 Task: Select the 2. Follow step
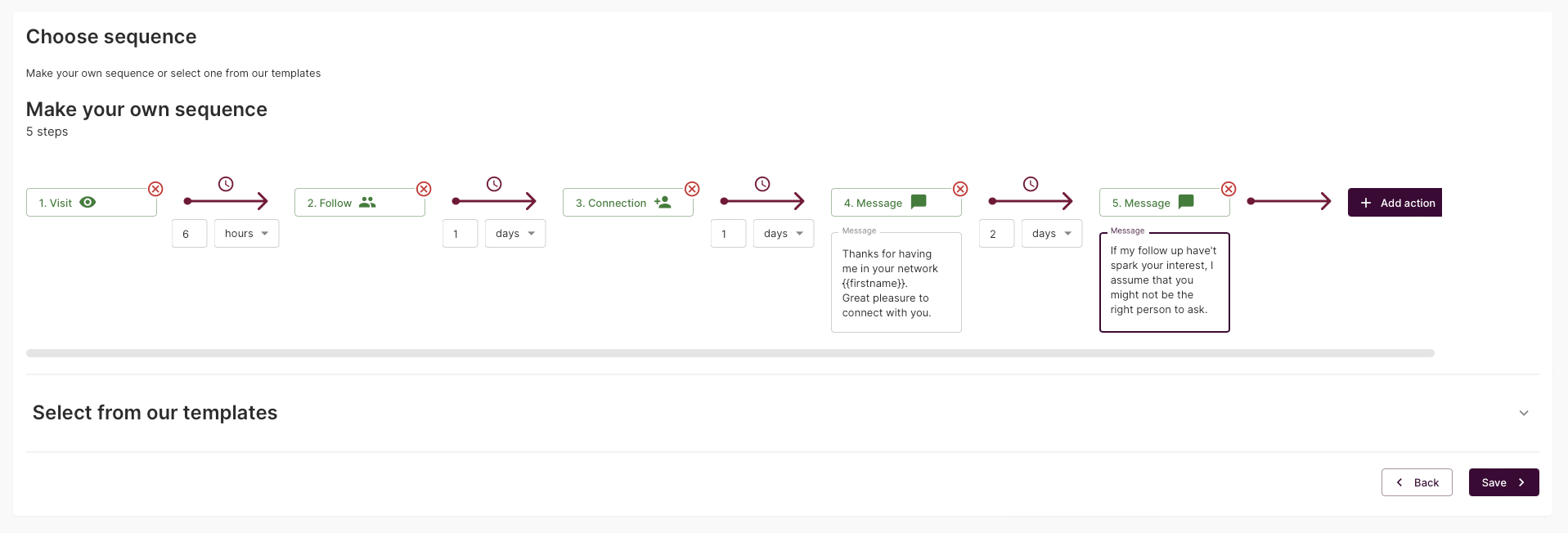click(x=360, y=203)
